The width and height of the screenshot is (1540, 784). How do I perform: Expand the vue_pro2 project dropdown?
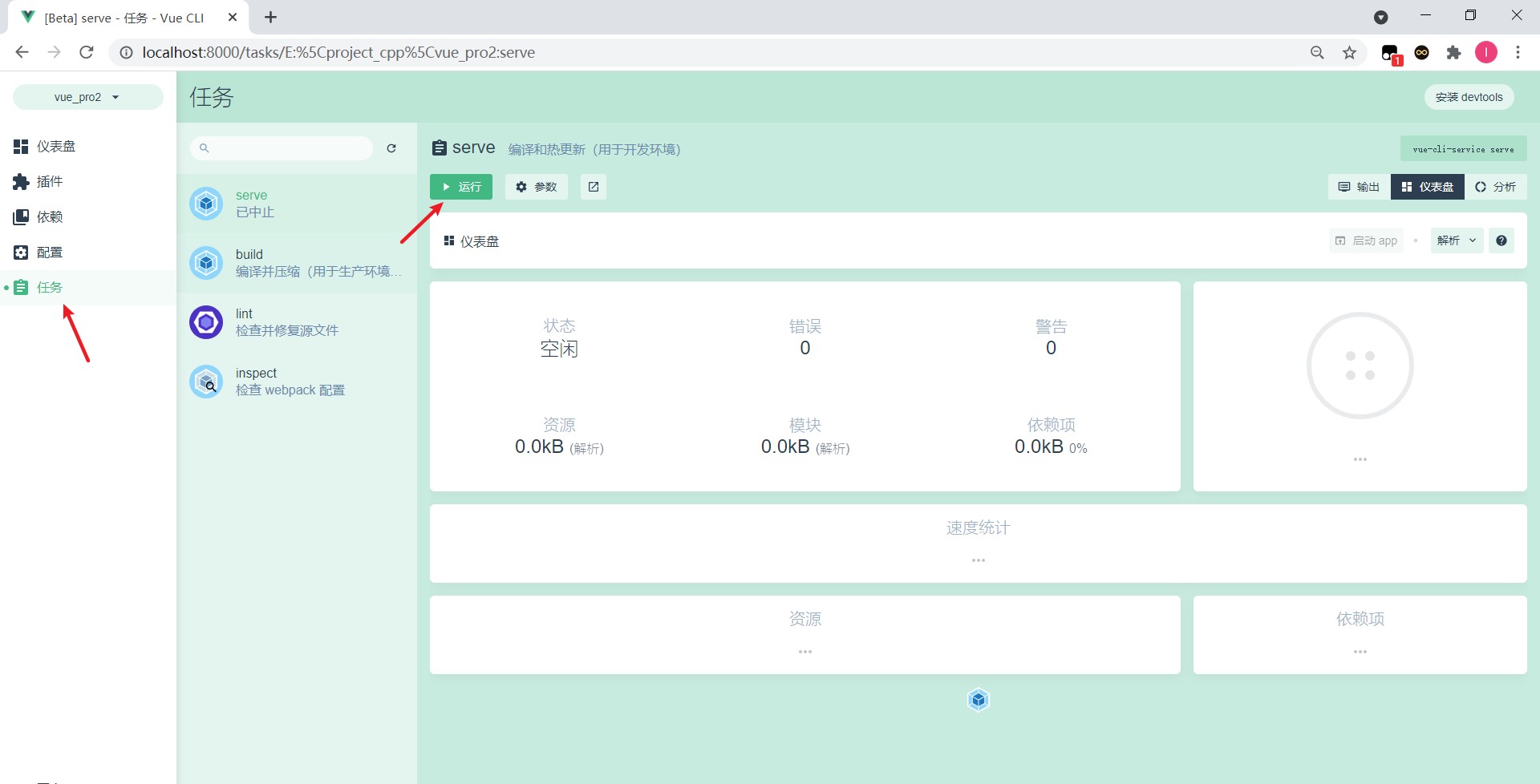tap(87, 97)
